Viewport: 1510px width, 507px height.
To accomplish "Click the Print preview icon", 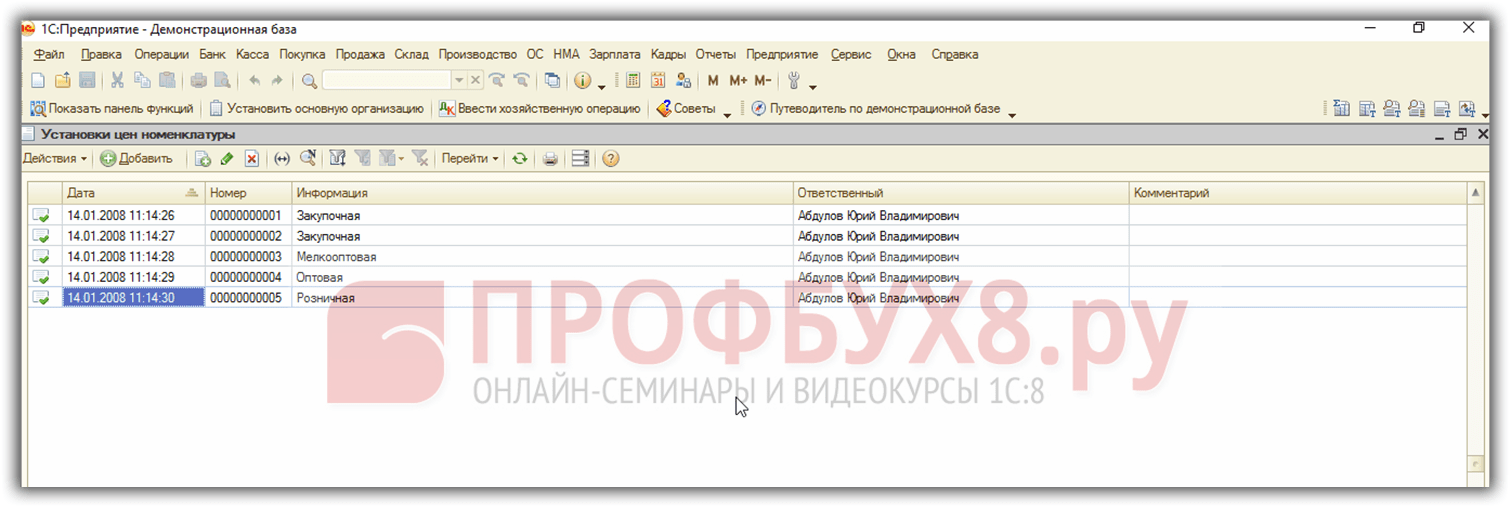I will tap(222, 81).
